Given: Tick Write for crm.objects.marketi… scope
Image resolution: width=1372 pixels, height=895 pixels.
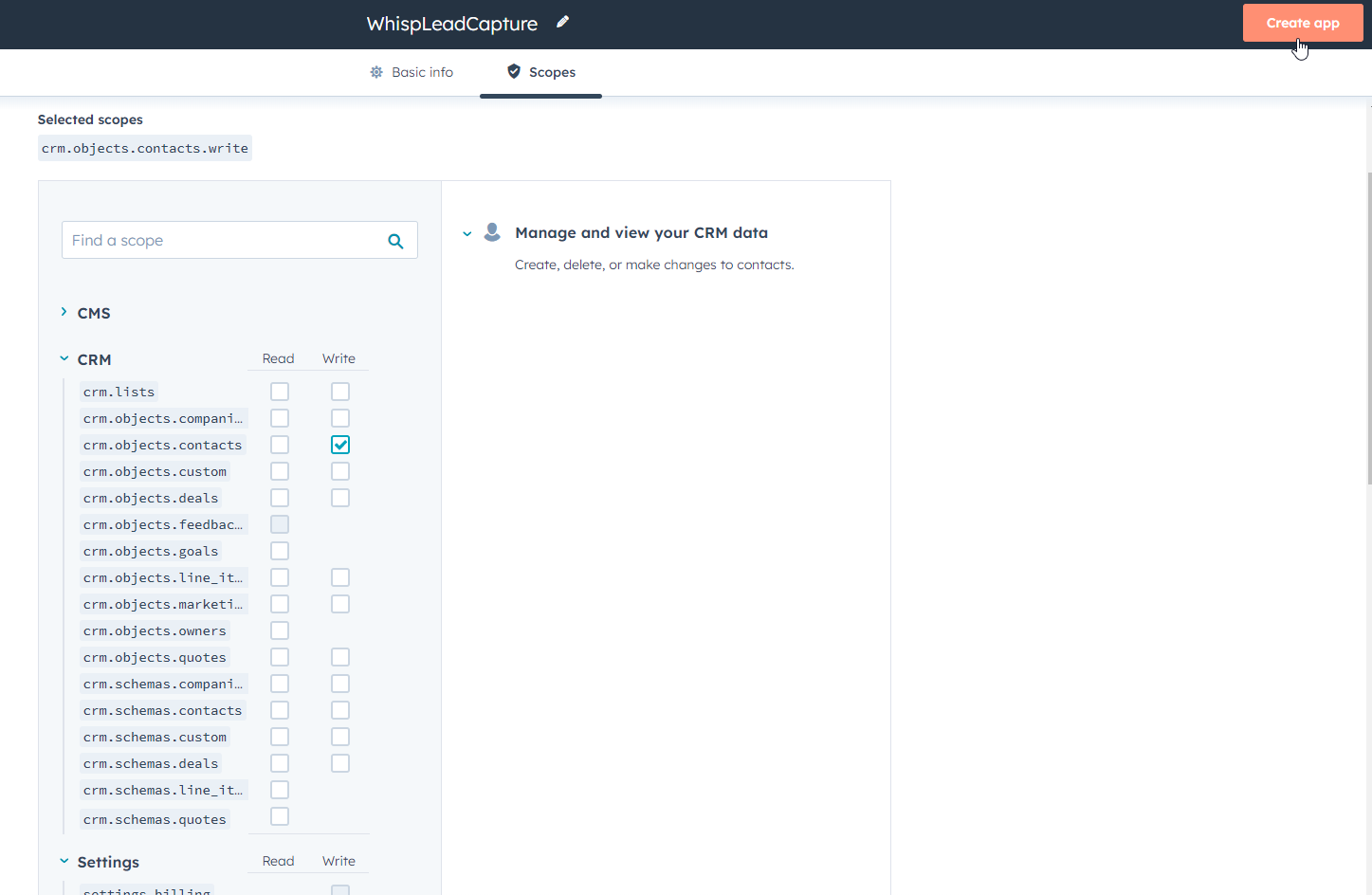Looking at the screenshot, I should click(340, 604).
